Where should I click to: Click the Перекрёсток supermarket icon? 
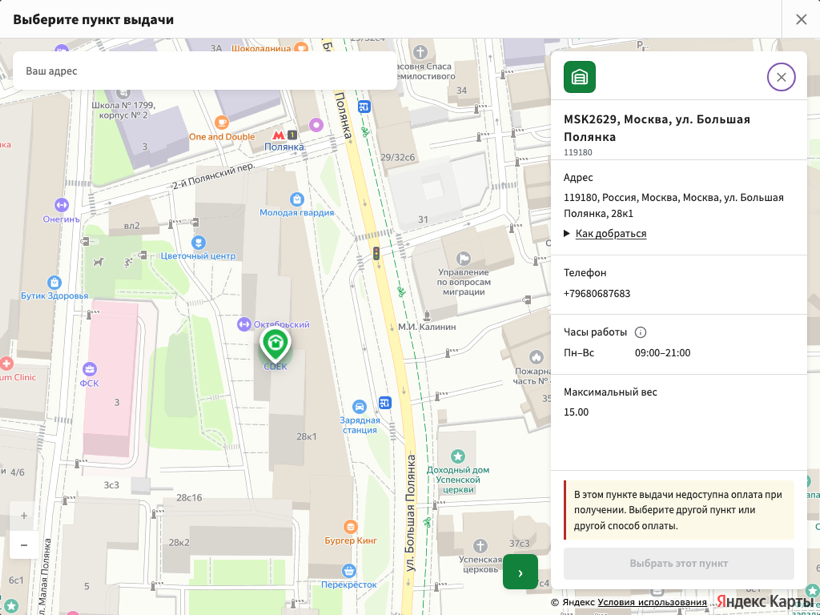(349, 571)
